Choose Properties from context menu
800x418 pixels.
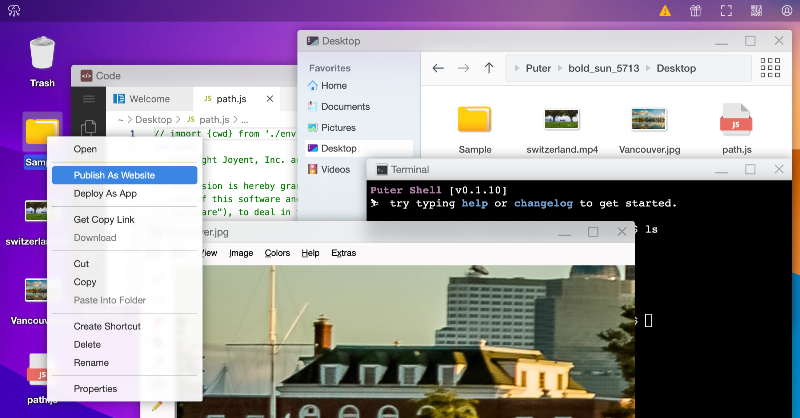click(124, 389)
